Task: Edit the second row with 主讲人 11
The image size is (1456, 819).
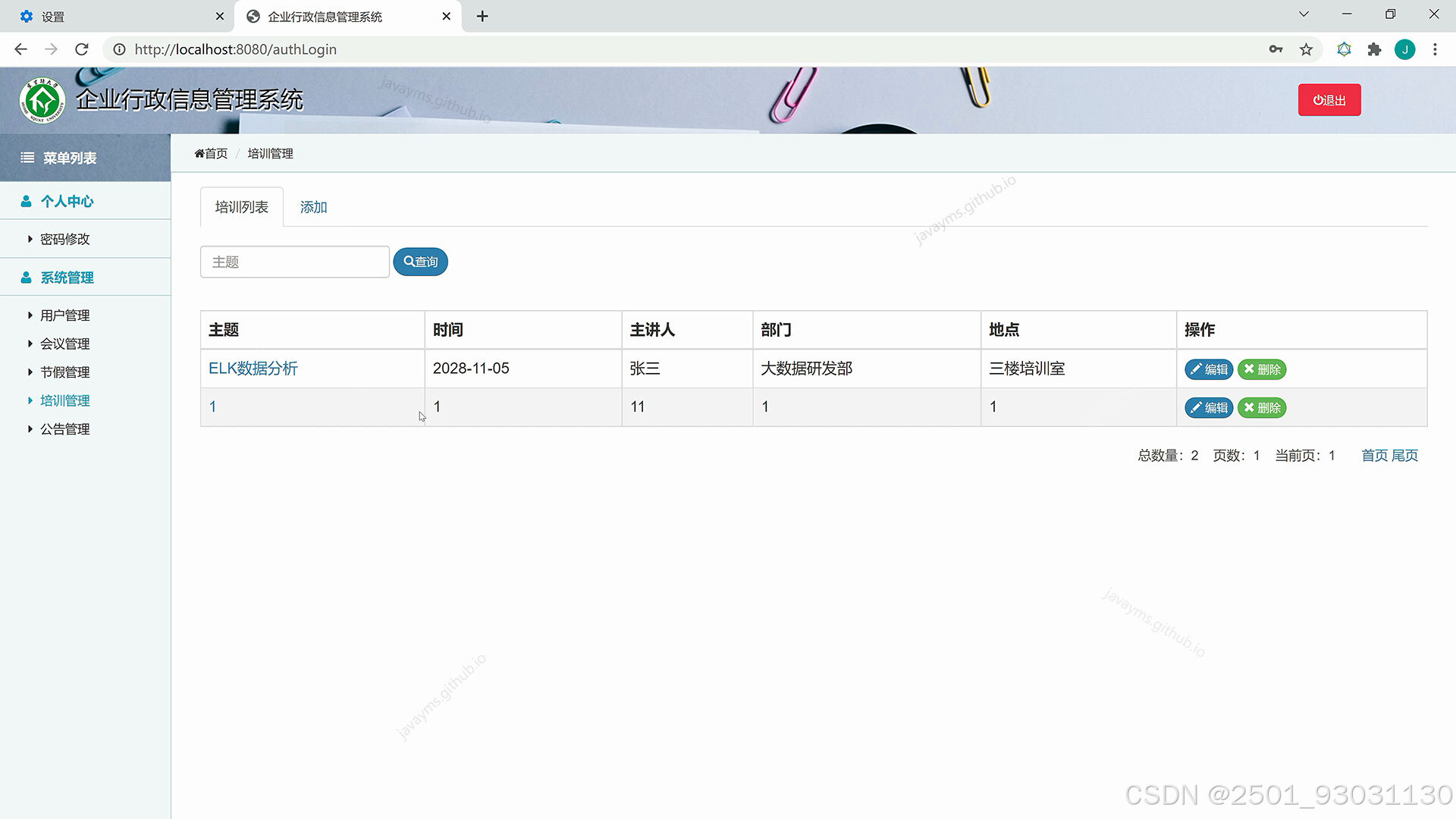Action: point(1209,408)
